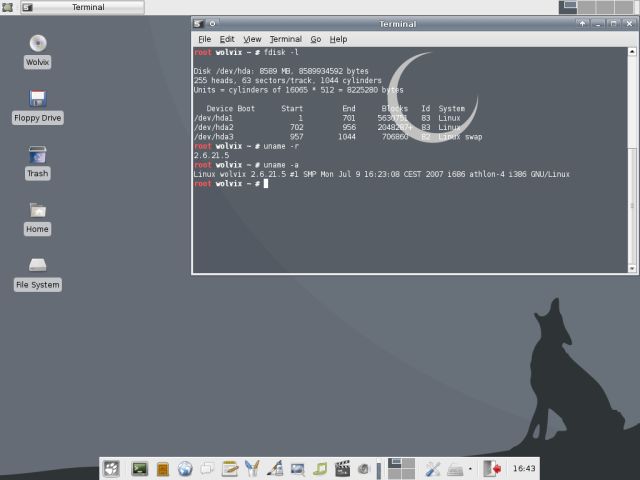
Task: Click the 'Disk /dev/hda: 8589 MB' line
Action: pyautogui.click(x=281, y=71)
